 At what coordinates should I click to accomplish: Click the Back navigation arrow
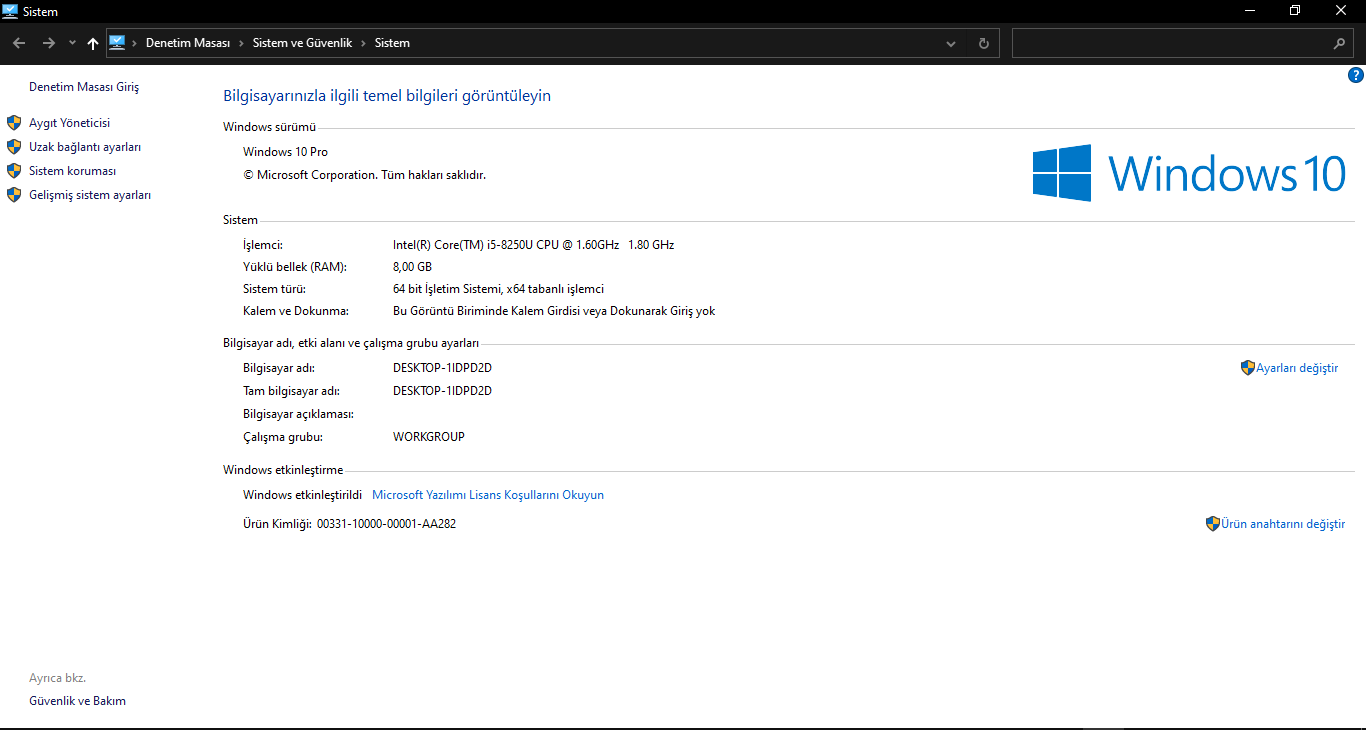point(19,43)
